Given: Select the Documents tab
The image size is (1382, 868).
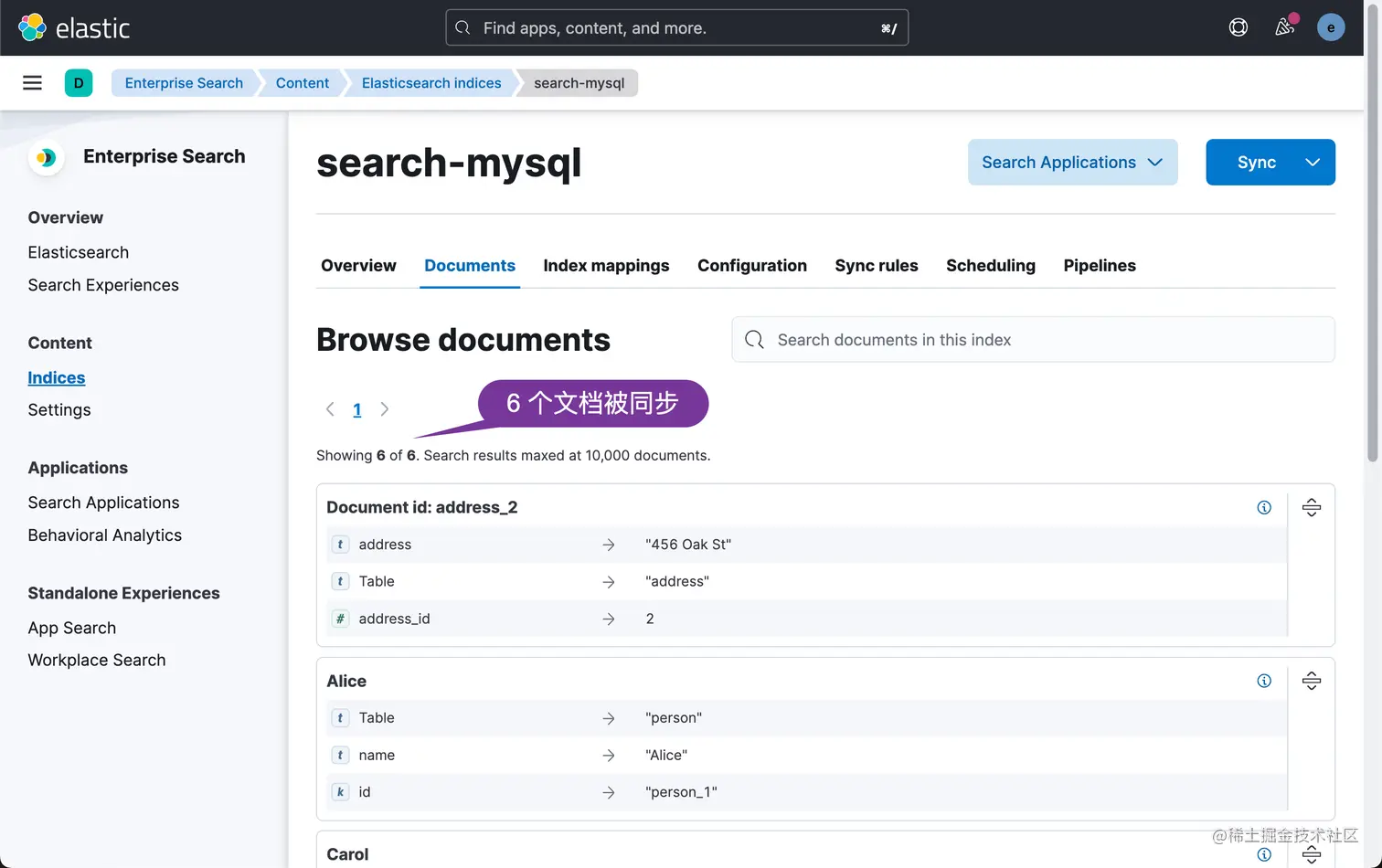Looking at the screenshot, I should [470, 266].
